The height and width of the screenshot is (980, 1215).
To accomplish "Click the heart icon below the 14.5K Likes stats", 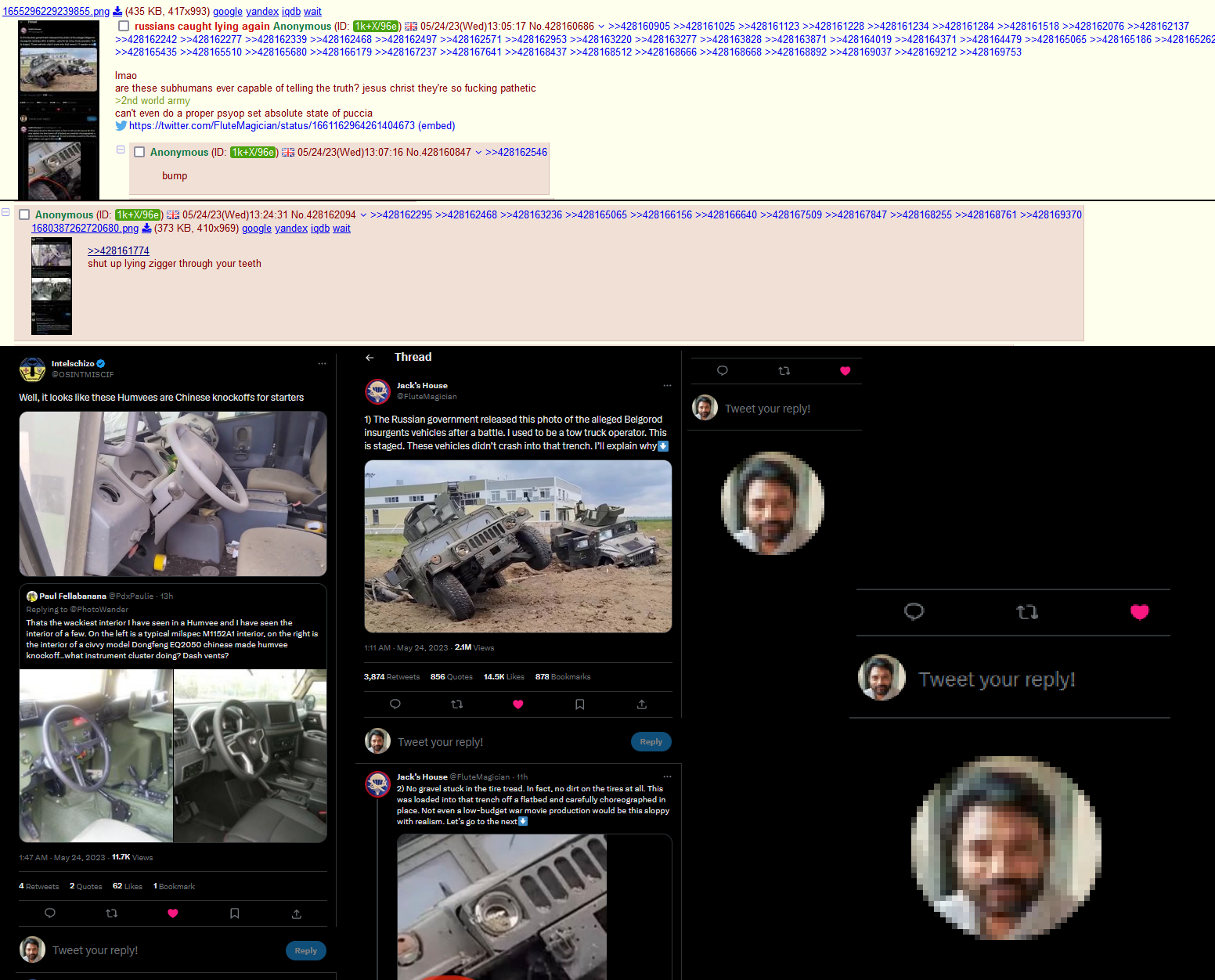I will point(518,704).
